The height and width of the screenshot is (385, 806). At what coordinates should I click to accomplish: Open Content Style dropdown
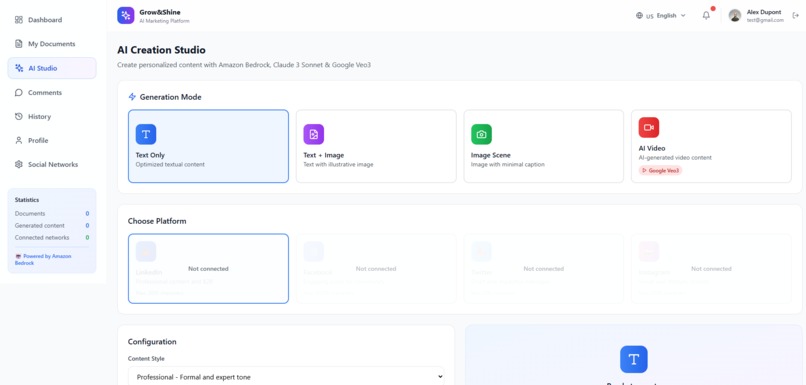(286, 377)
